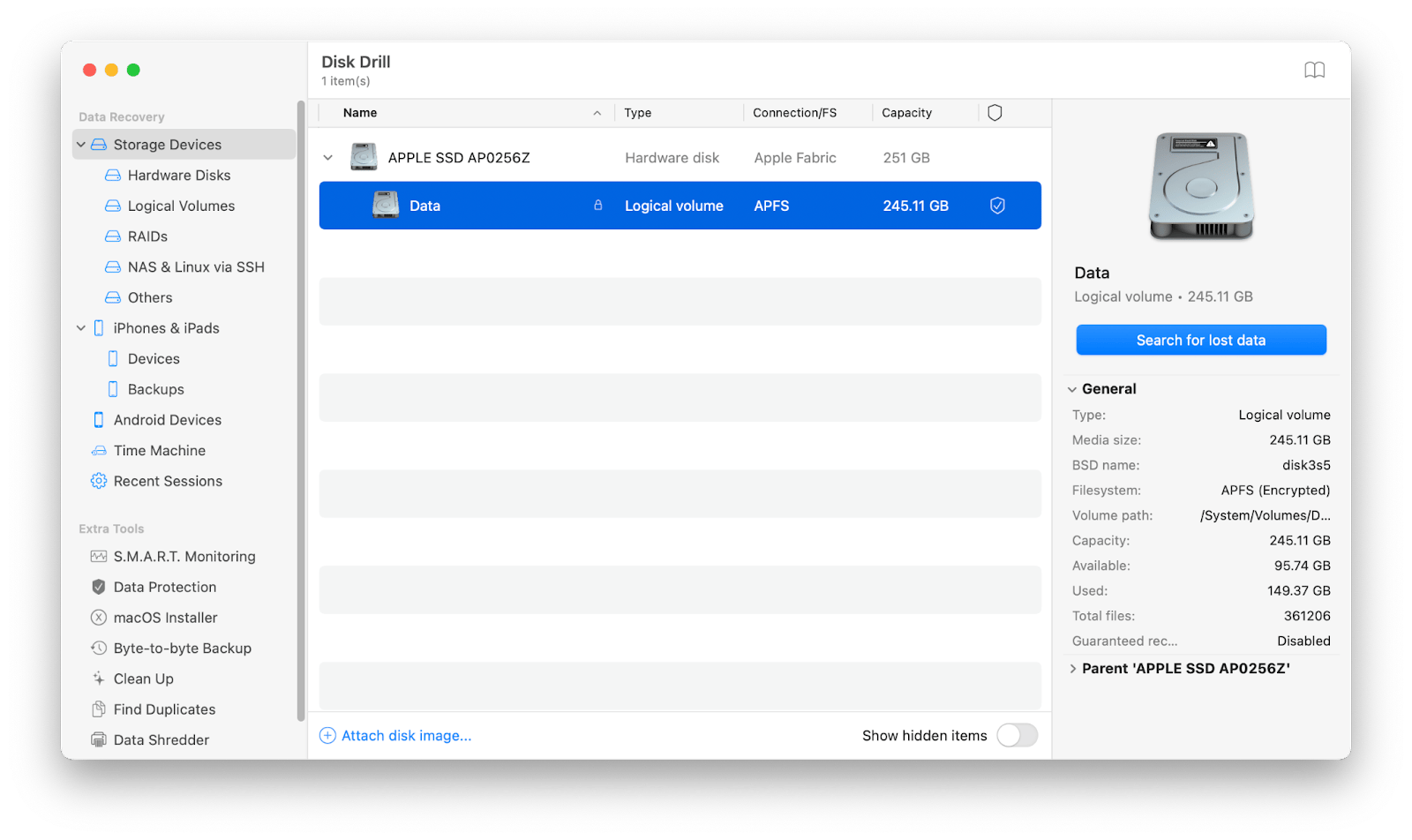The height and width of the screenshot is (840, 1412).
Task: Click the Backups phone icon
Action: tap(113, 389)
